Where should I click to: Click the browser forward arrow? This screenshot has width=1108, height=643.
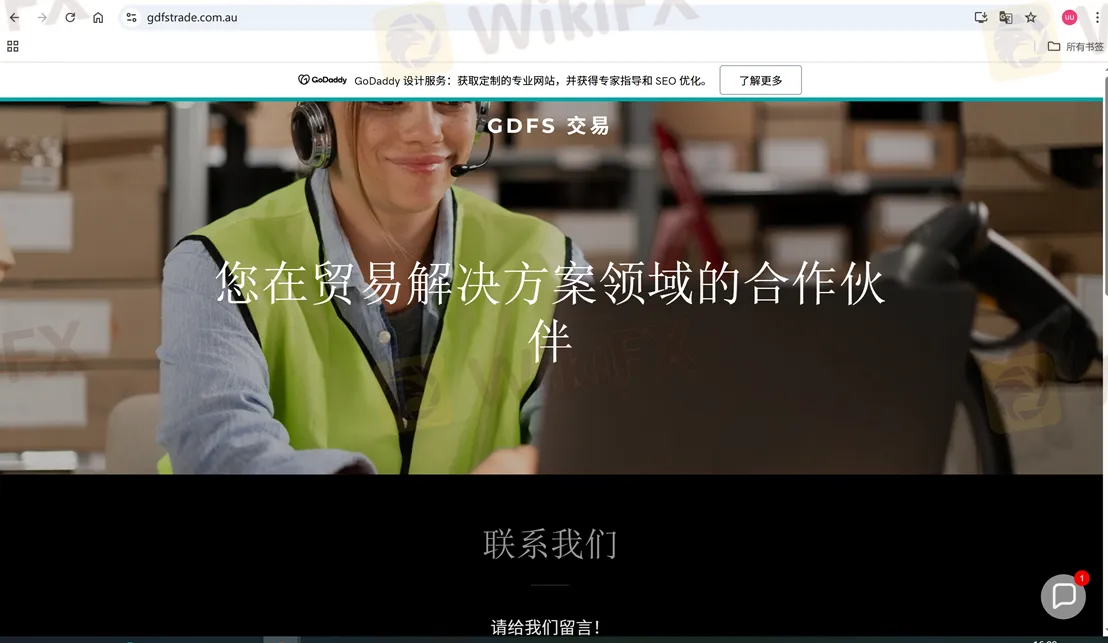[x=42, y=18]
